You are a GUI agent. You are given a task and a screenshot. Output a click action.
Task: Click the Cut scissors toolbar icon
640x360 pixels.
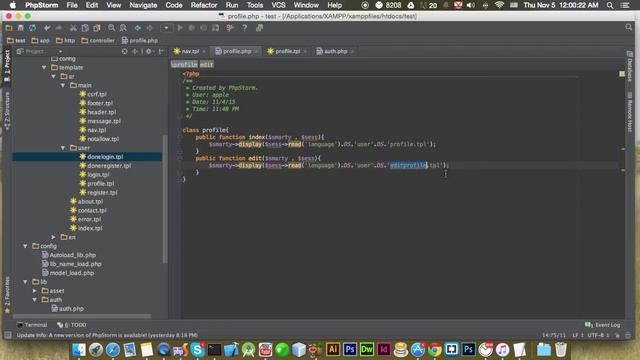pos(73,28)
